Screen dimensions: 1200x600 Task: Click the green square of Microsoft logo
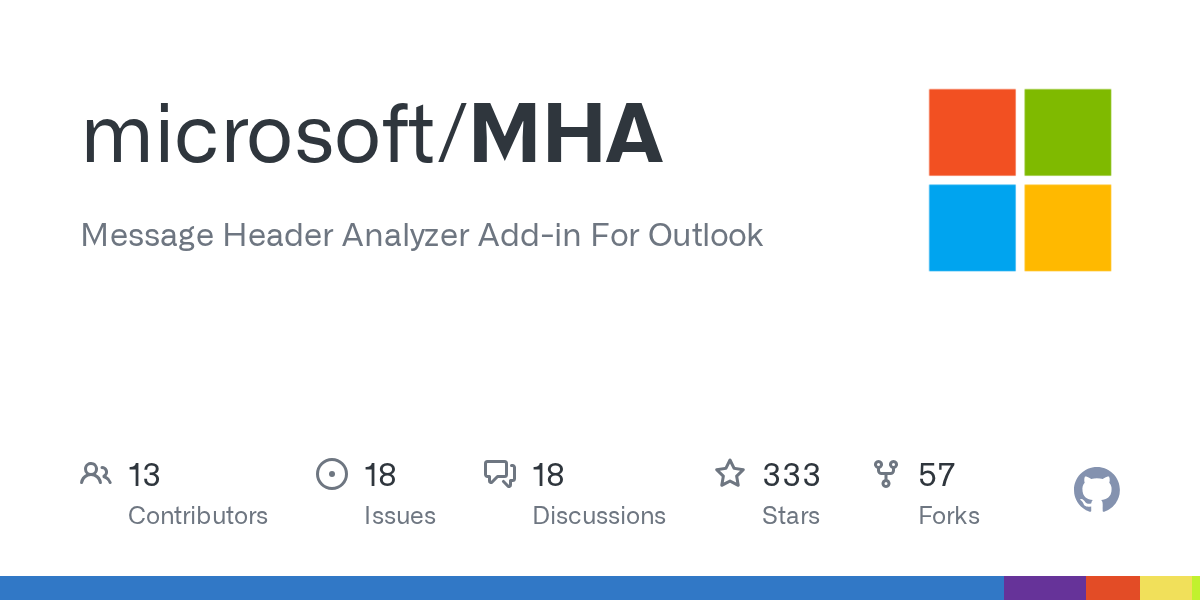[x=1067, y=132]
